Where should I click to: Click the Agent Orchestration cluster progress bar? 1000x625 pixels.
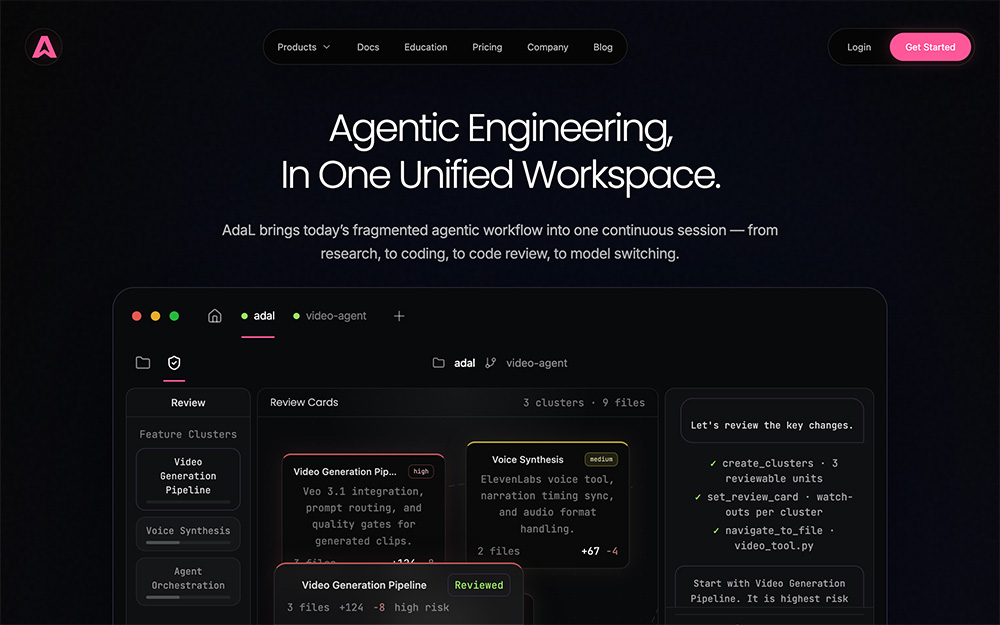point(188,598)
